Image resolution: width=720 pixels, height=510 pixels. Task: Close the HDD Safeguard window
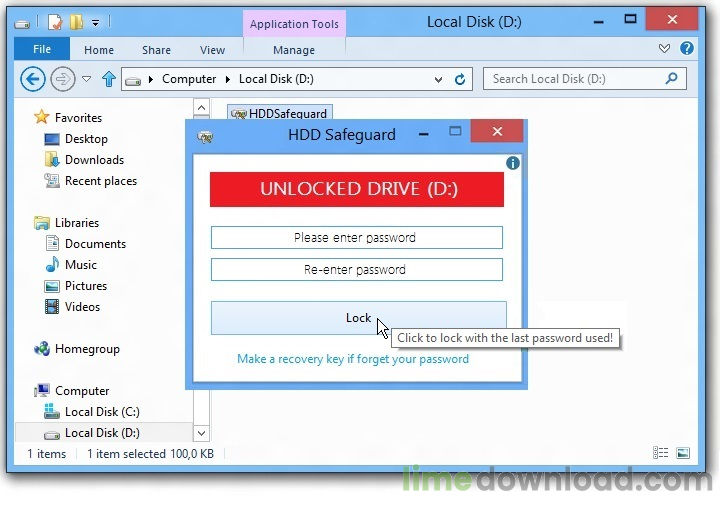click(x=497, y=132)
